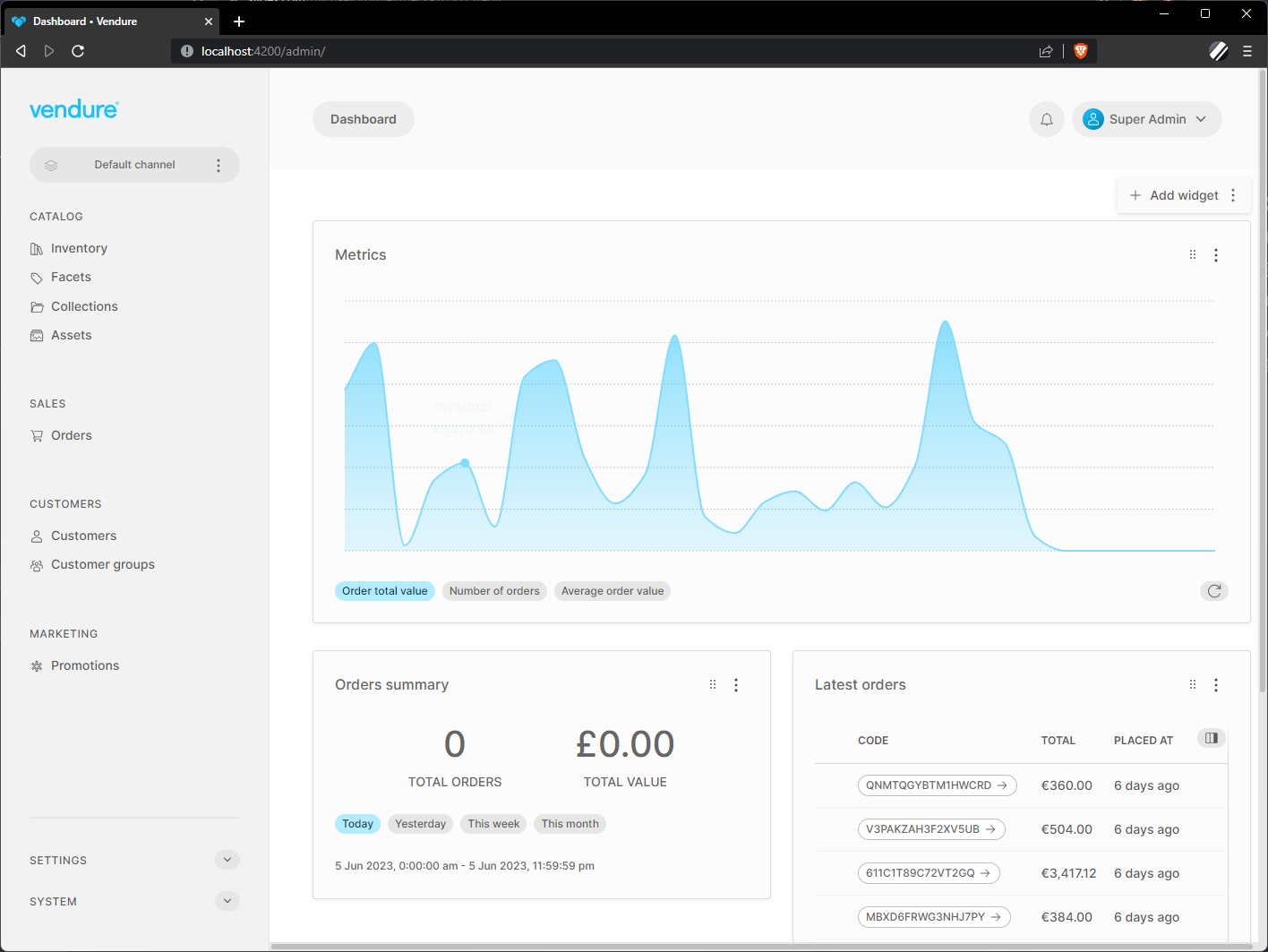Open order 611C1T89C72VT2GQ
Viewport: 1268px width, 952px height.
click(929, 873)
